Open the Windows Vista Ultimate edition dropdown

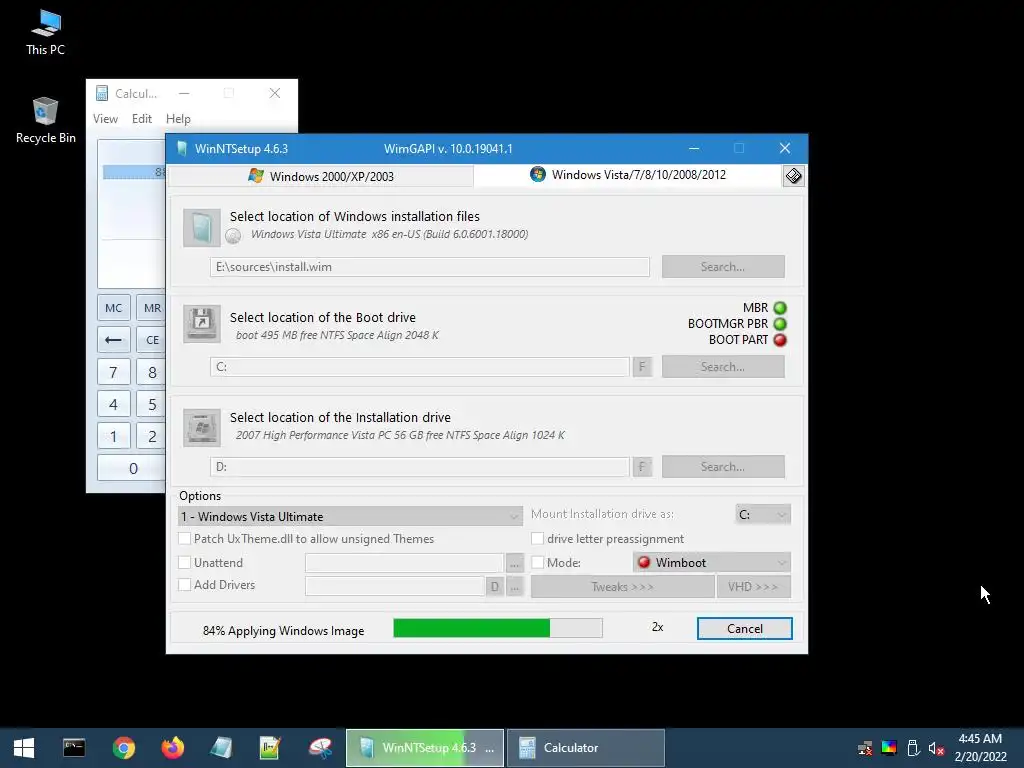tap(350, 517)
